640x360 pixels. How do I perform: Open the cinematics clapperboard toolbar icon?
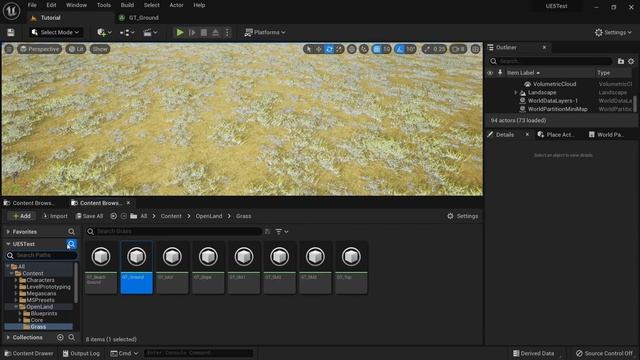(x=150, y=32)
